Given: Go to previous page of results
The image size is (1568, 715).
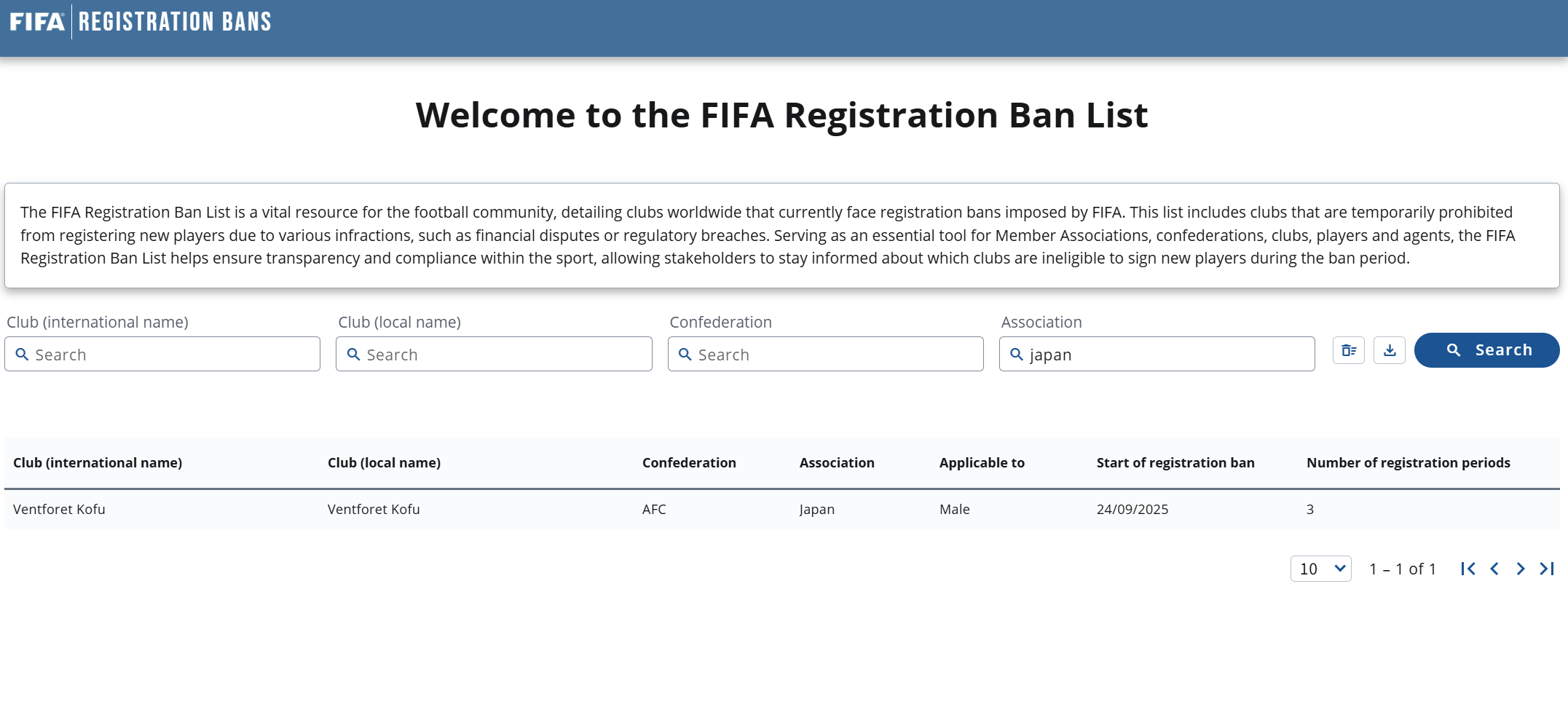Looking at the screenshot, I should [x=1494, y=569].
